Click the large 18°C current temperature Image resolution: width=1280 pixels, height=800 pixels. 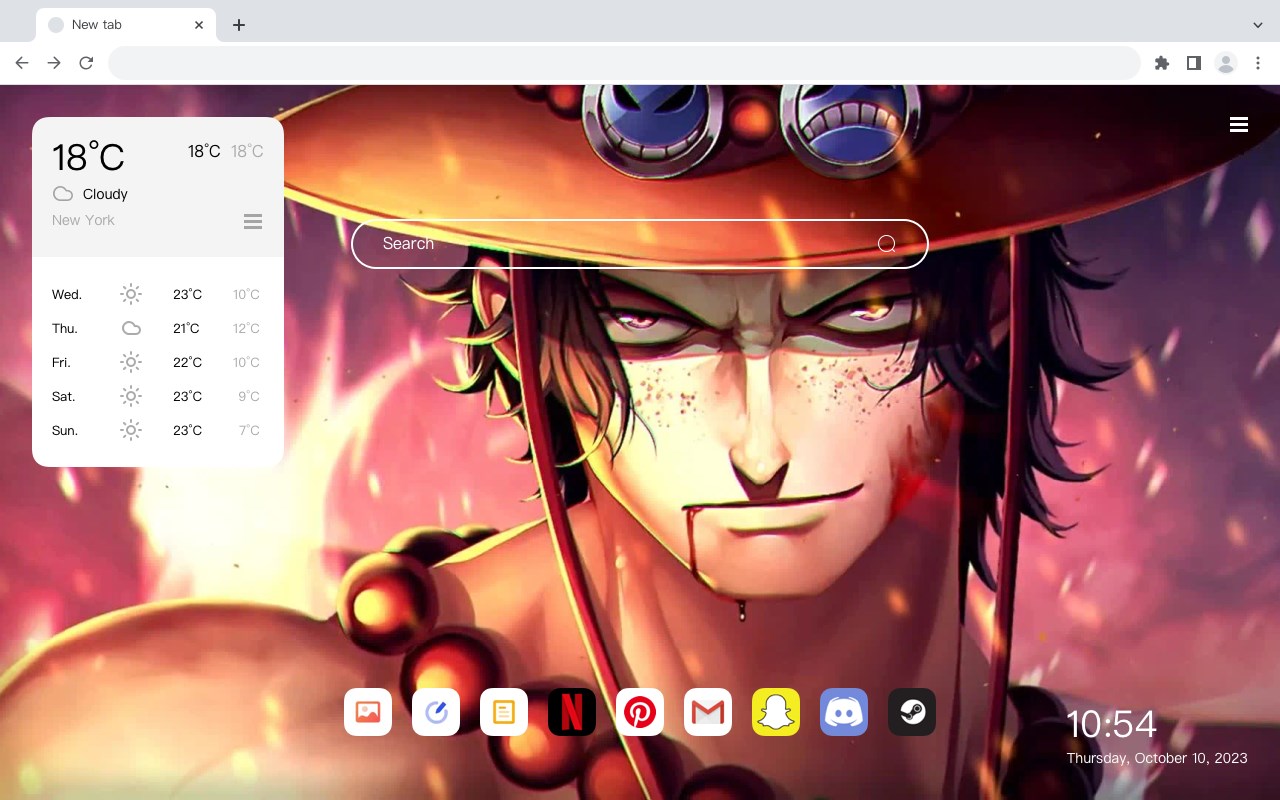coord(88,157)
